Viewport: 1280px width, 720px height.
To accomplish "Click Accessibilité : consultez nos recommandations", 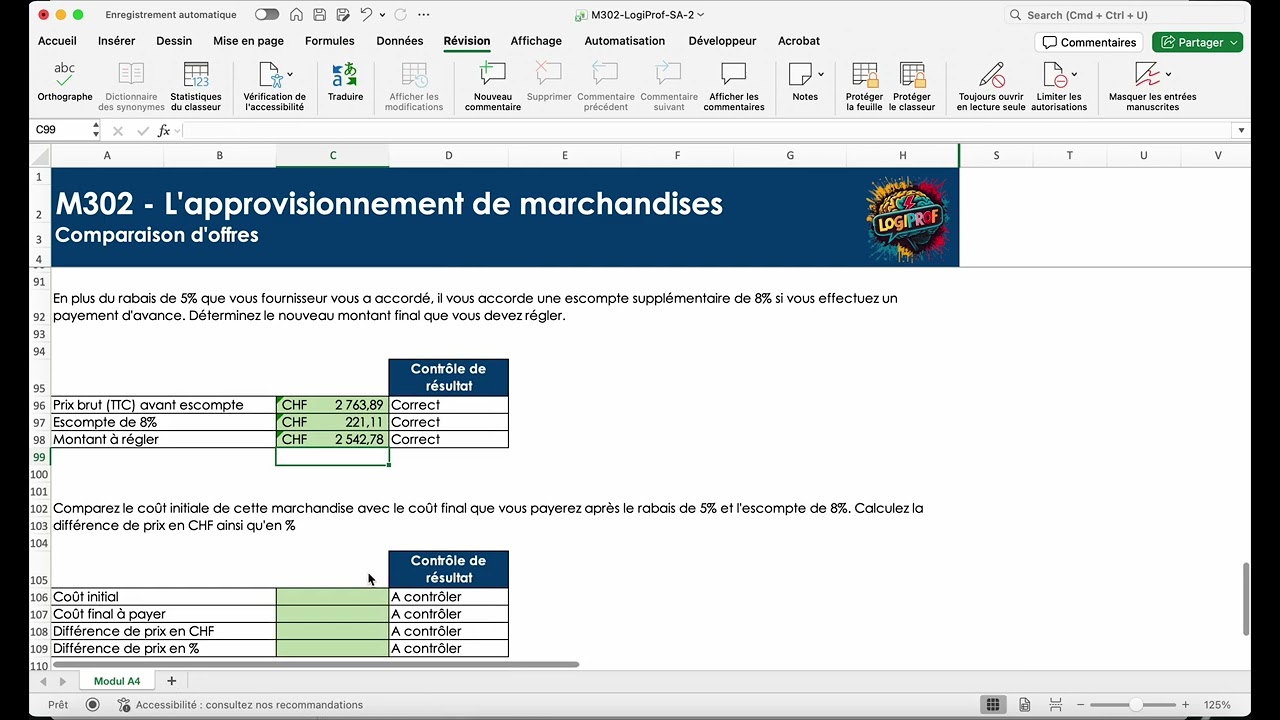I will click(240, 705).
